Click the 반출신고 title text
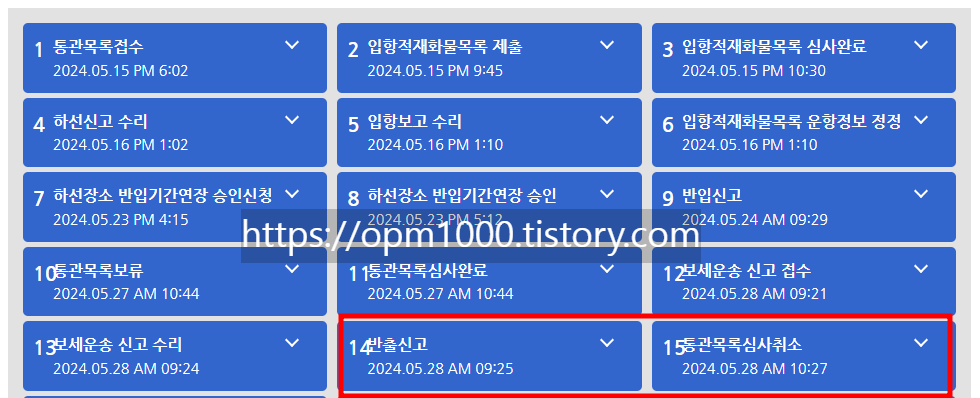Screen dimensions: 980x398 [x=398, y=345]
